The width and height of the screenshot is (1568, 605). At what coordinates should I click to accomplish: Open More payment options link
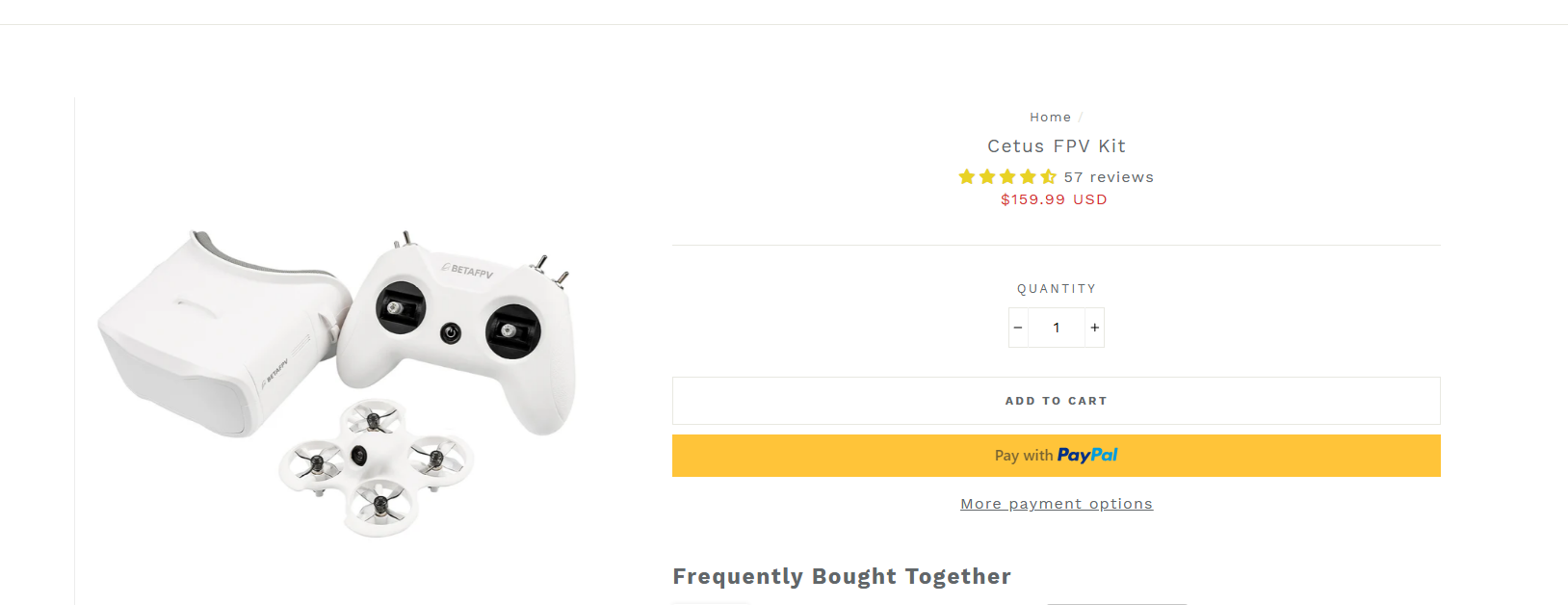(1056, 504)
